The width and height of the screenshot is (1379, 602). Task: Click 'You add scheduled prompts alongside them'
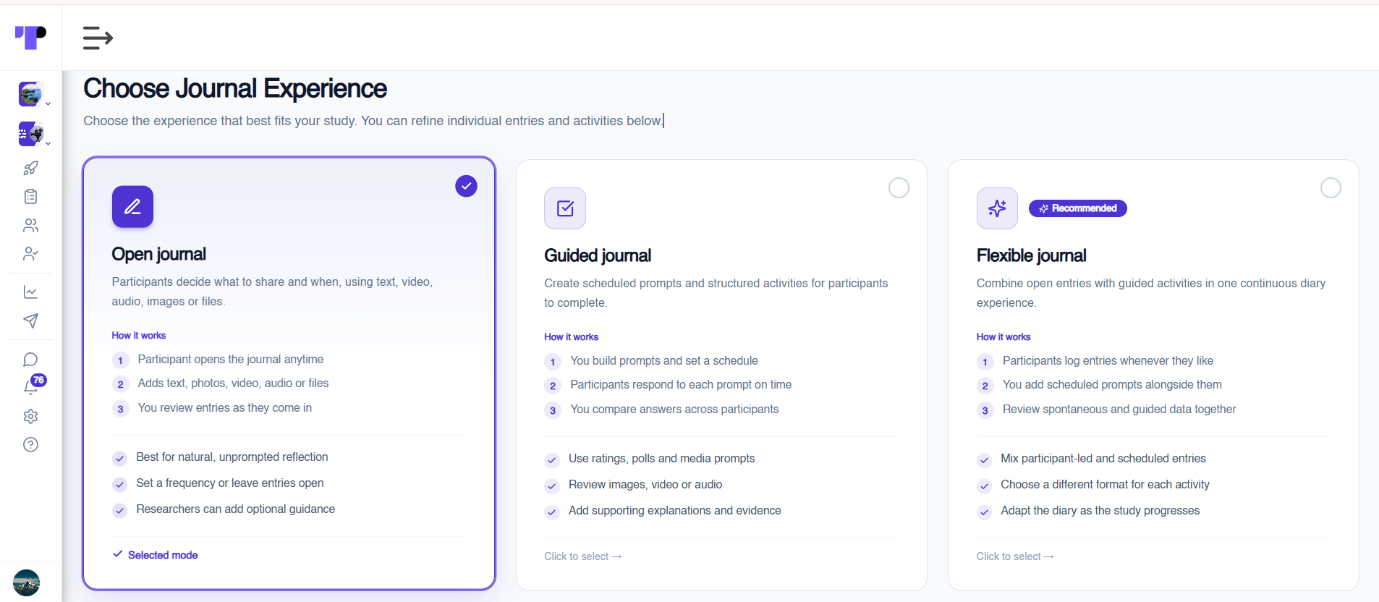(1112, 385)
